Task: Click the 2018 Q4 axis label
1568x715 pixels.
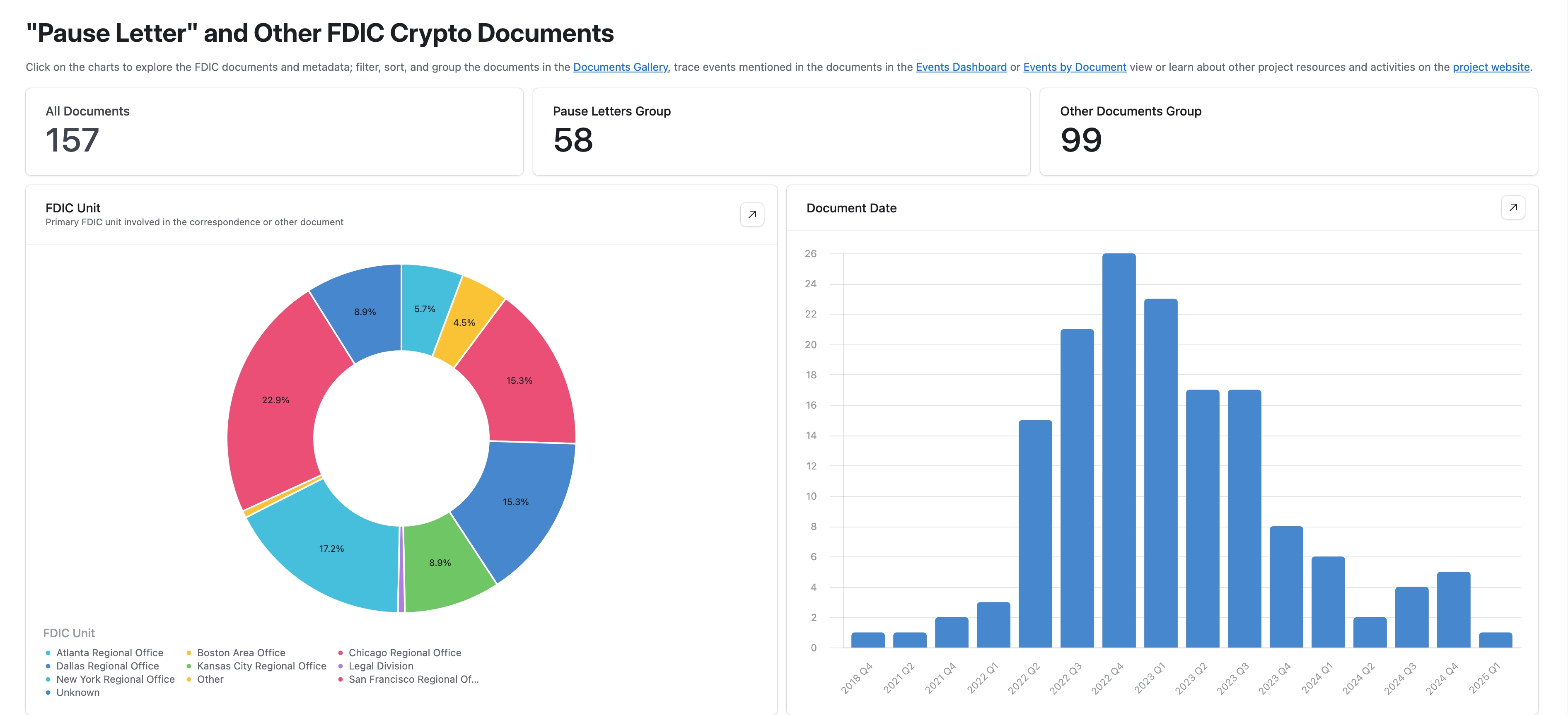Action: (856, 678)
